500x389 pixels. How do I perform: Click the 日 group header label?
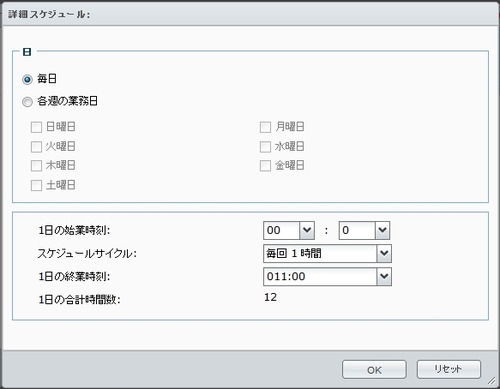tap(27, 52)
